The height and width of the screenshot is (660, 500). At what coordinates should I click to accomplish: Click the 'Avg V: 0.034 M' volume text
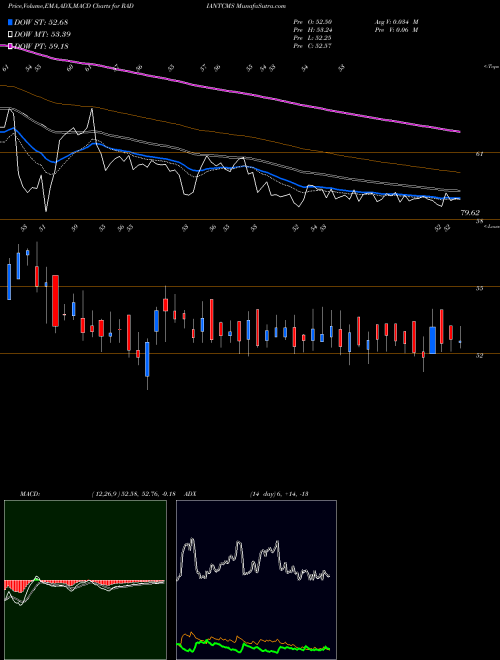click(396, 22)
